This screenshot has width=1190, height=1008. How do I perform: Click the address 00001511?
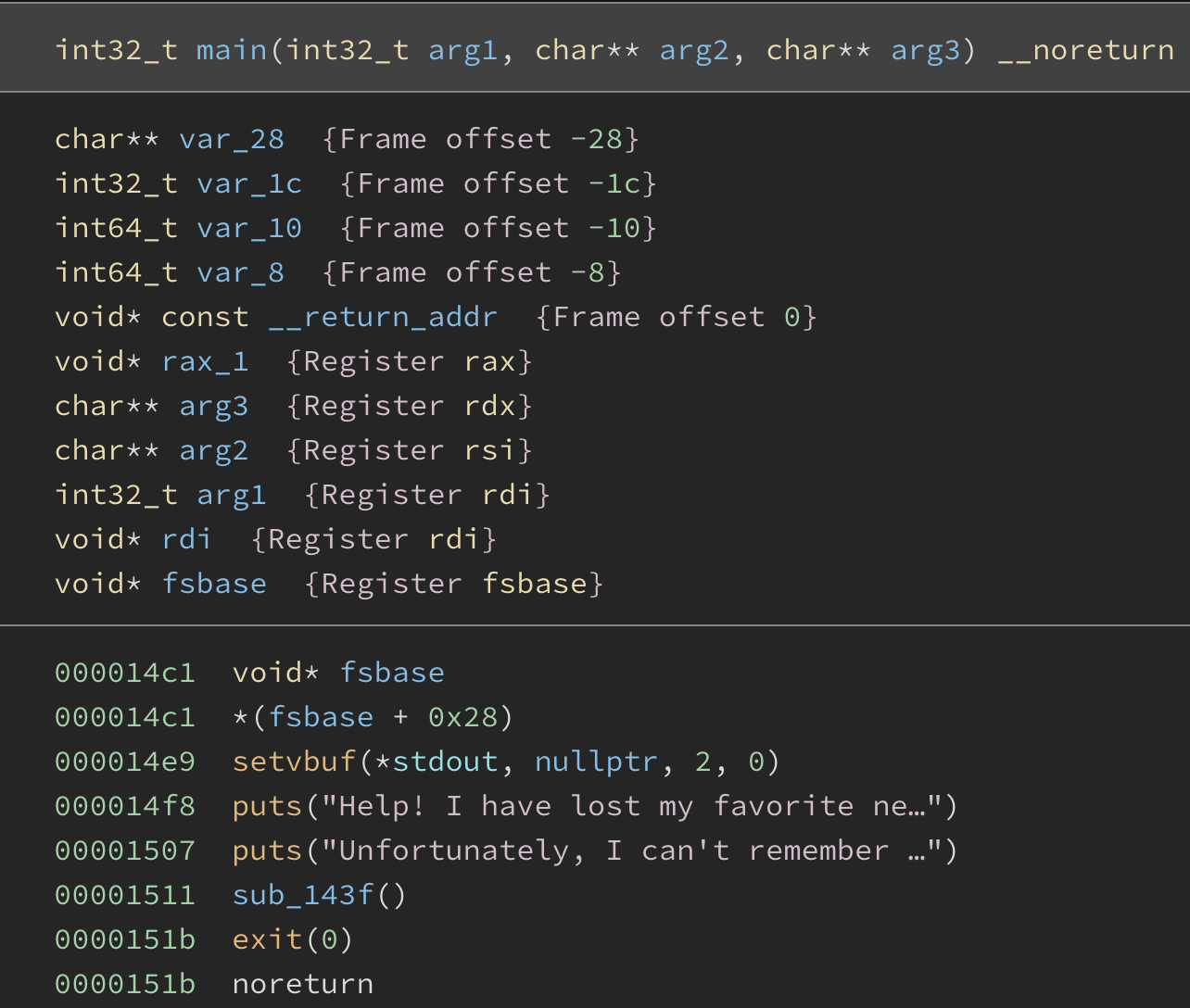(125, 895)
